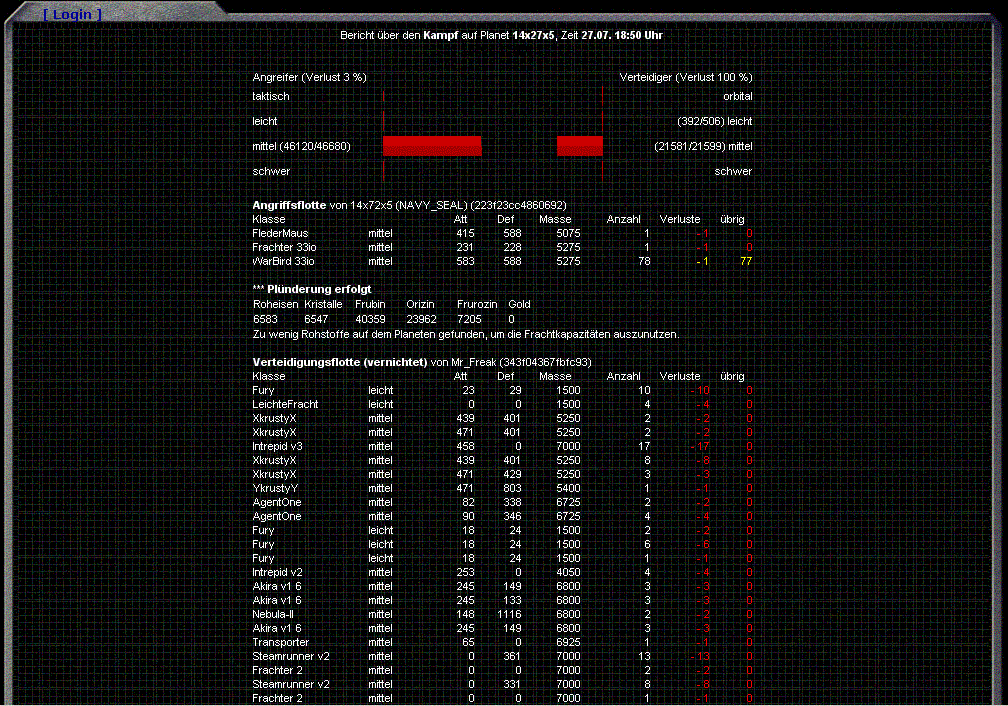Select the Transporter ship row
The image size is (1008, 706).
tap(280, 642)
